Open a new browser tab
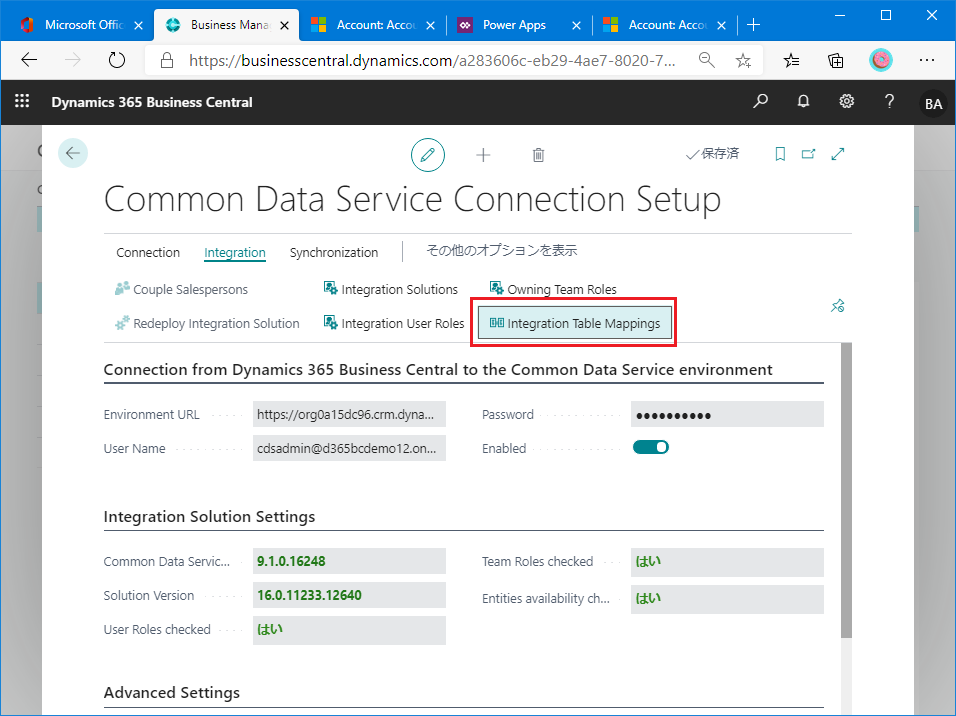The height and width of the screenshot is (716, 956). 754,25
